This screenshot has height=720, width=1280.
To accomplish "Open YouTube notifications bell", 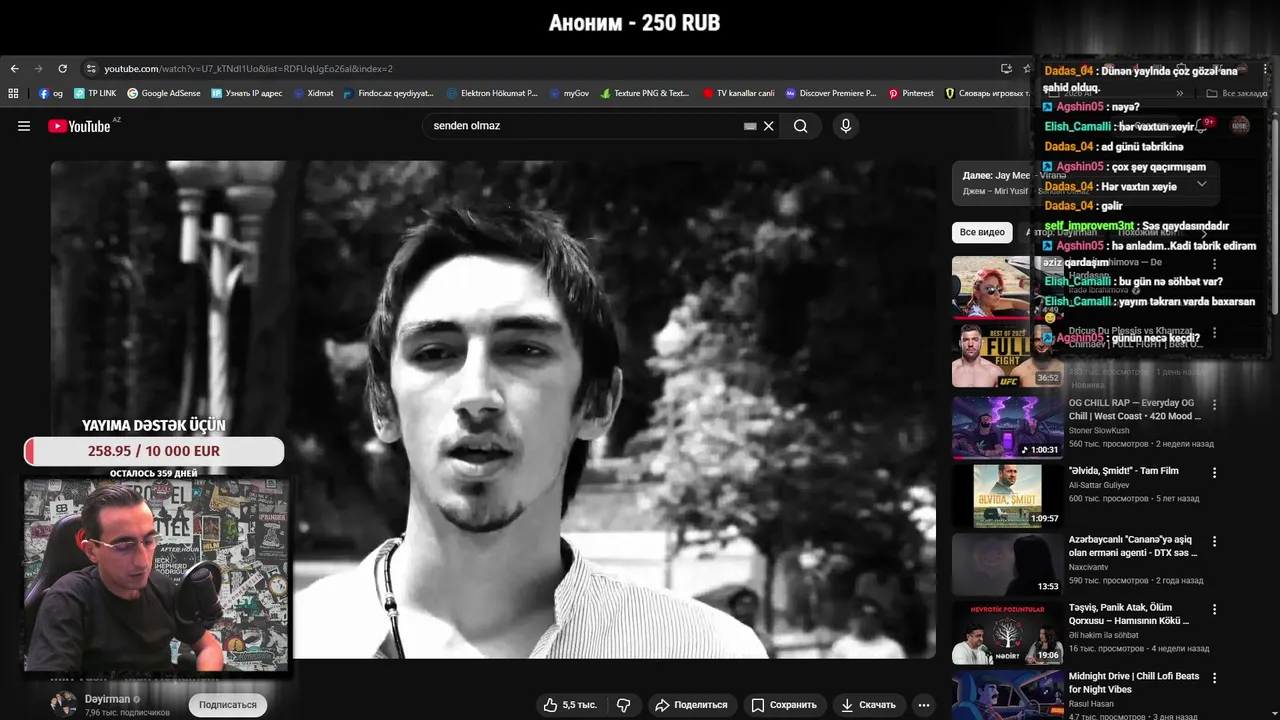I will (1203, 126).
